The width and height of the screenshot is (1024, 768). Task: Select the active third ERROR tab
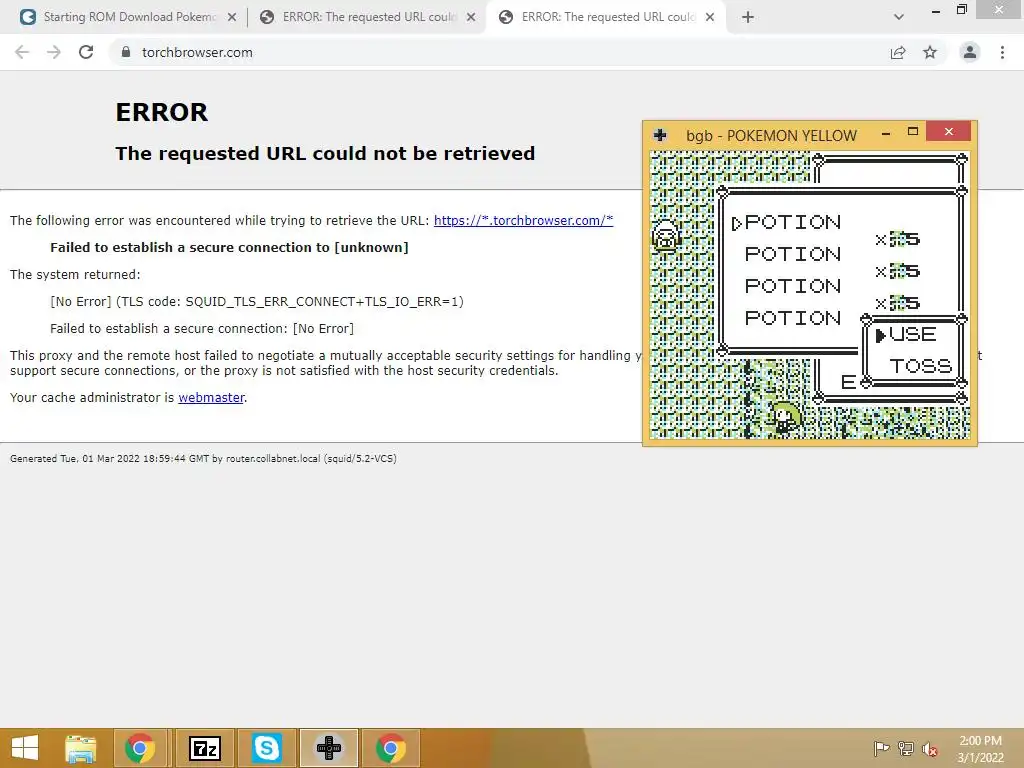point(607,17)
